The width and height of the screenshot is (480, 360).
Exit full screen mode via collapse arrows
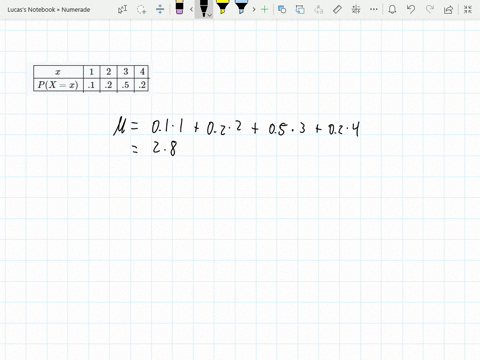tap(468, 9)
